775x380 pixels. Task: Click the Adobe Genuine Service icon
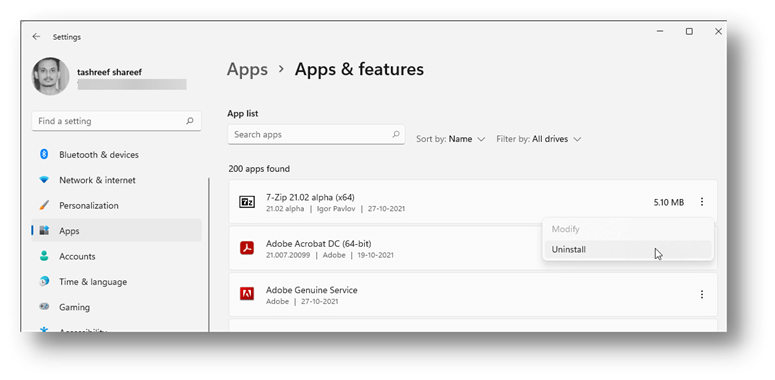247,294
